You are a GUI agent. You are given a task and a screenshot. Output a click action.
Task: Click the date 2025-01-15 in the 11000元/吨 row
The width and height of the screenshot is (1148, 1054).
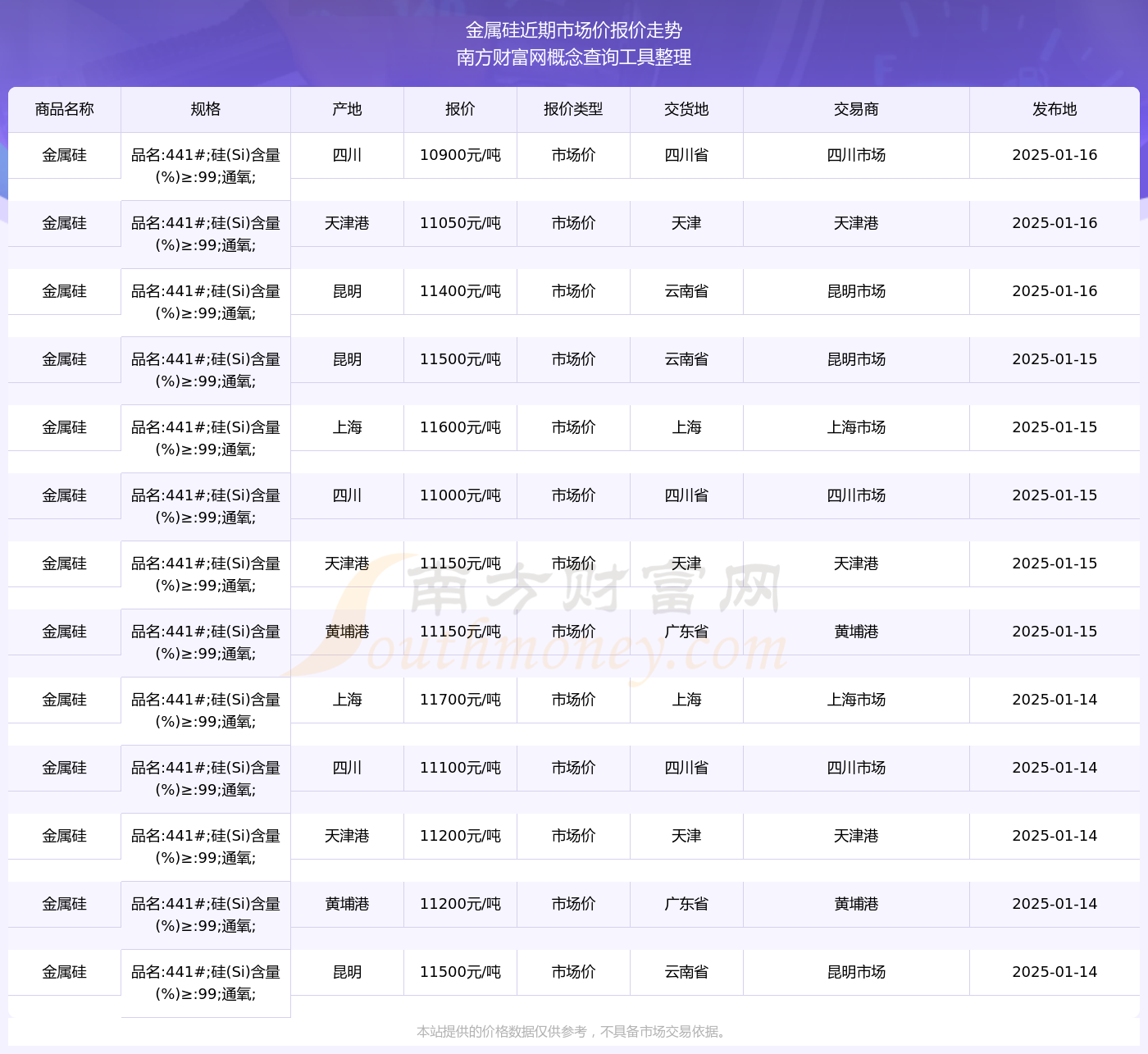point(1055,495)
